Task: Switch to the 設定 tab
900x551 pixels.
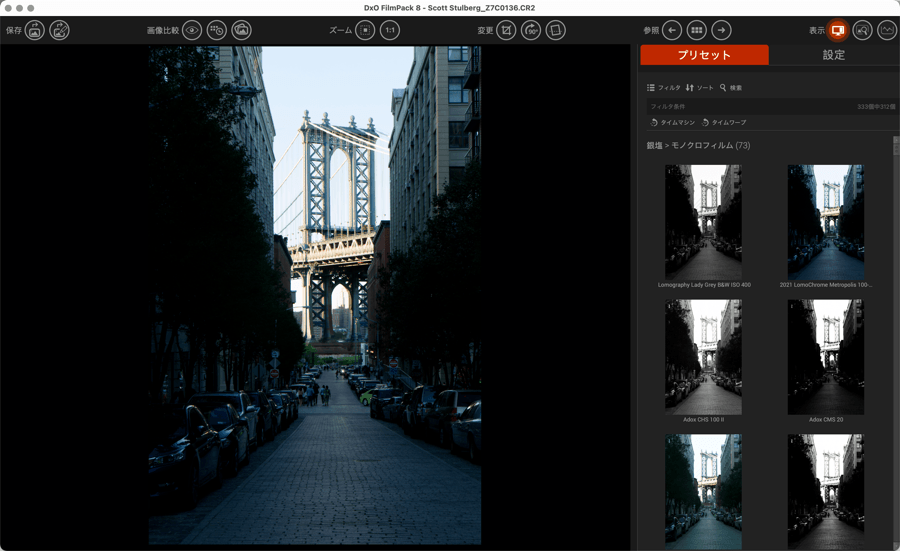Action: coord(833,55)
